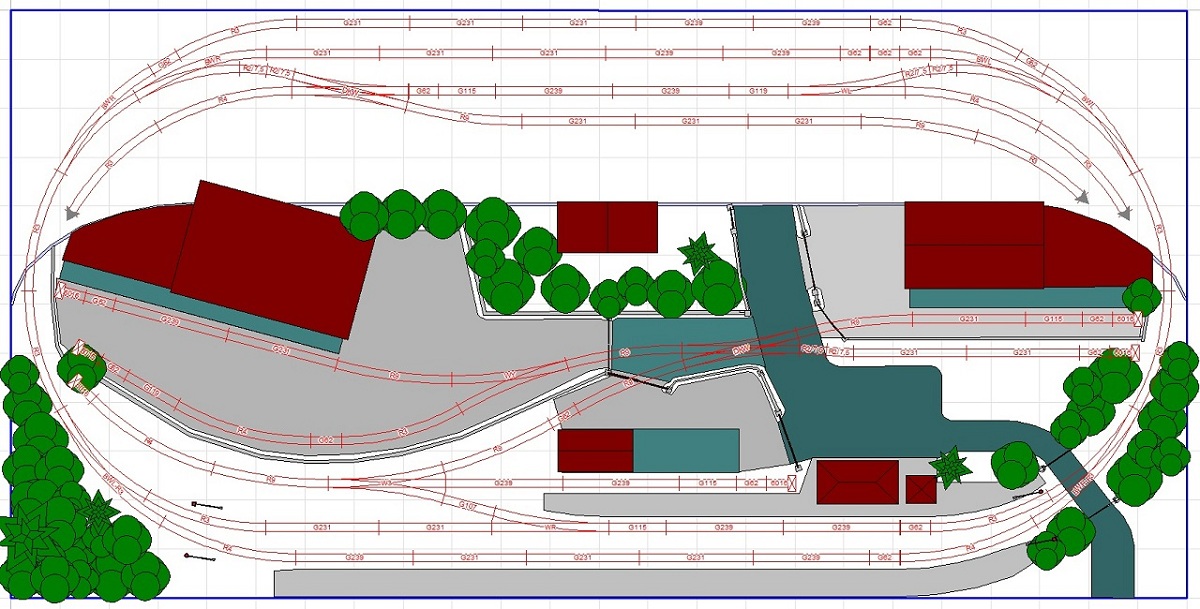Screen dimensions: 1200x609
Task: Click the teal rectangle beside the lower red building
Action: click(x=685, y=450)
